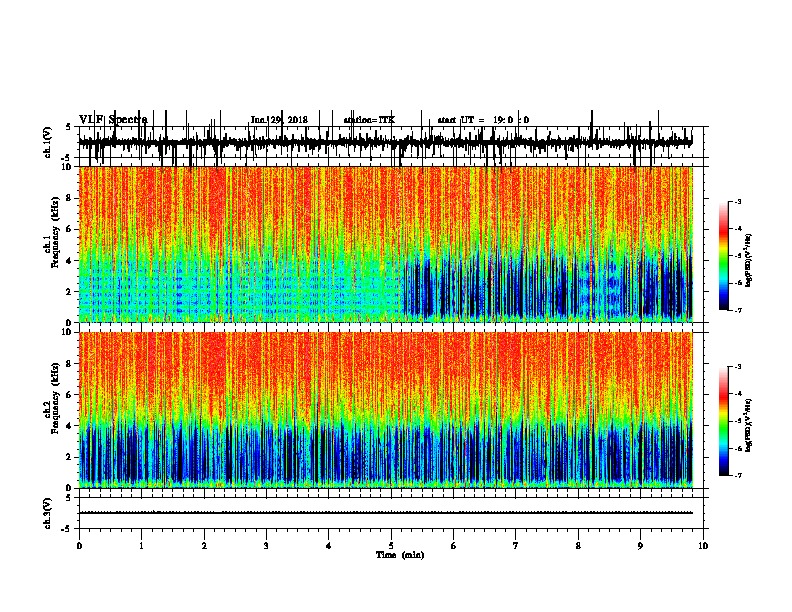This screenshot has height=612, width=792.
Task: Click the ch.2 spectrogram plot area
Action: click(385, 410)
